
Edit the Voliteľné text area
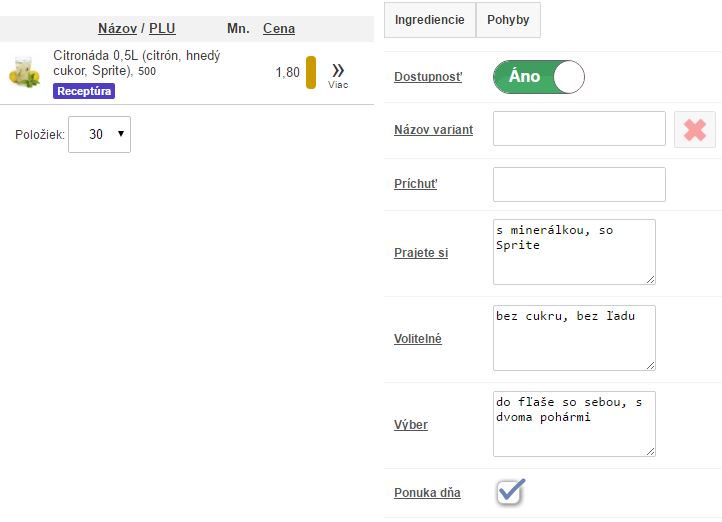tap(574, 338)
